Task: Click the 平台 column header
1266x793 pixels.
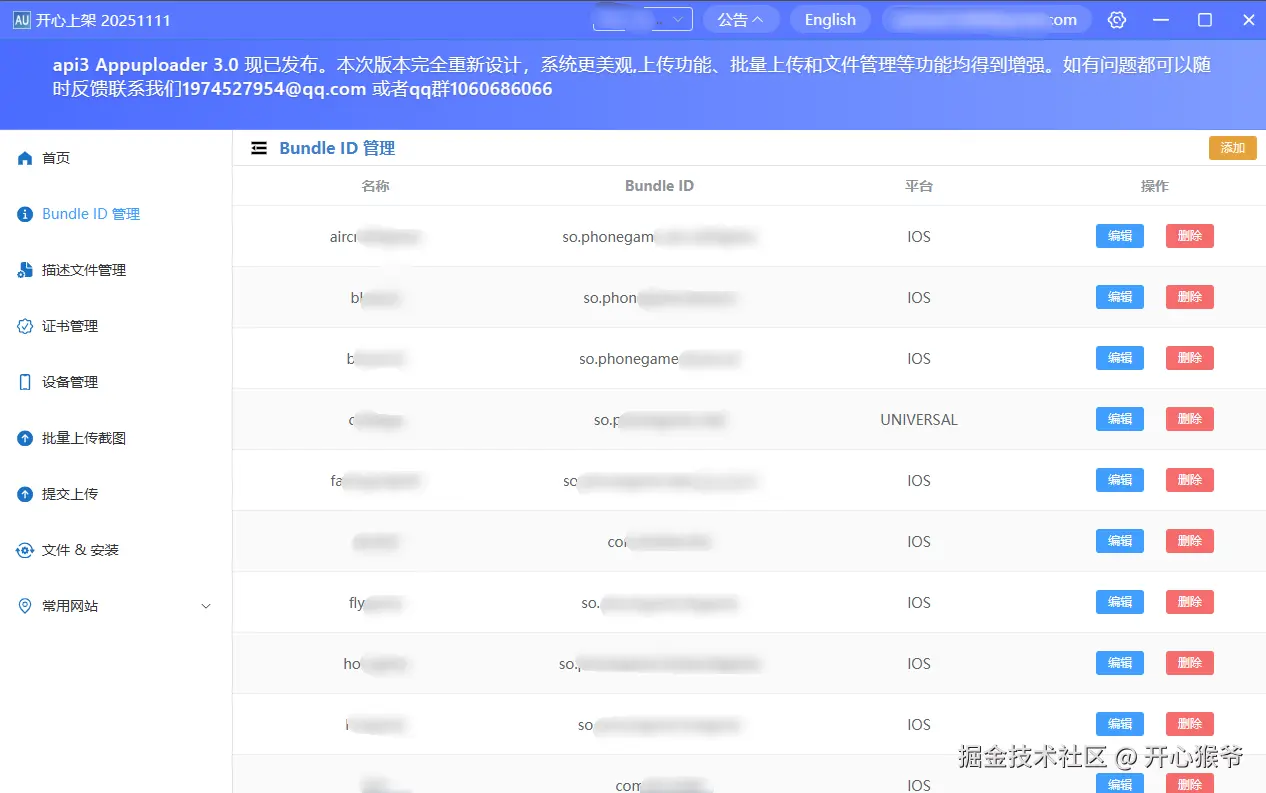Action: pyautogui.click(x=919, y=186)
